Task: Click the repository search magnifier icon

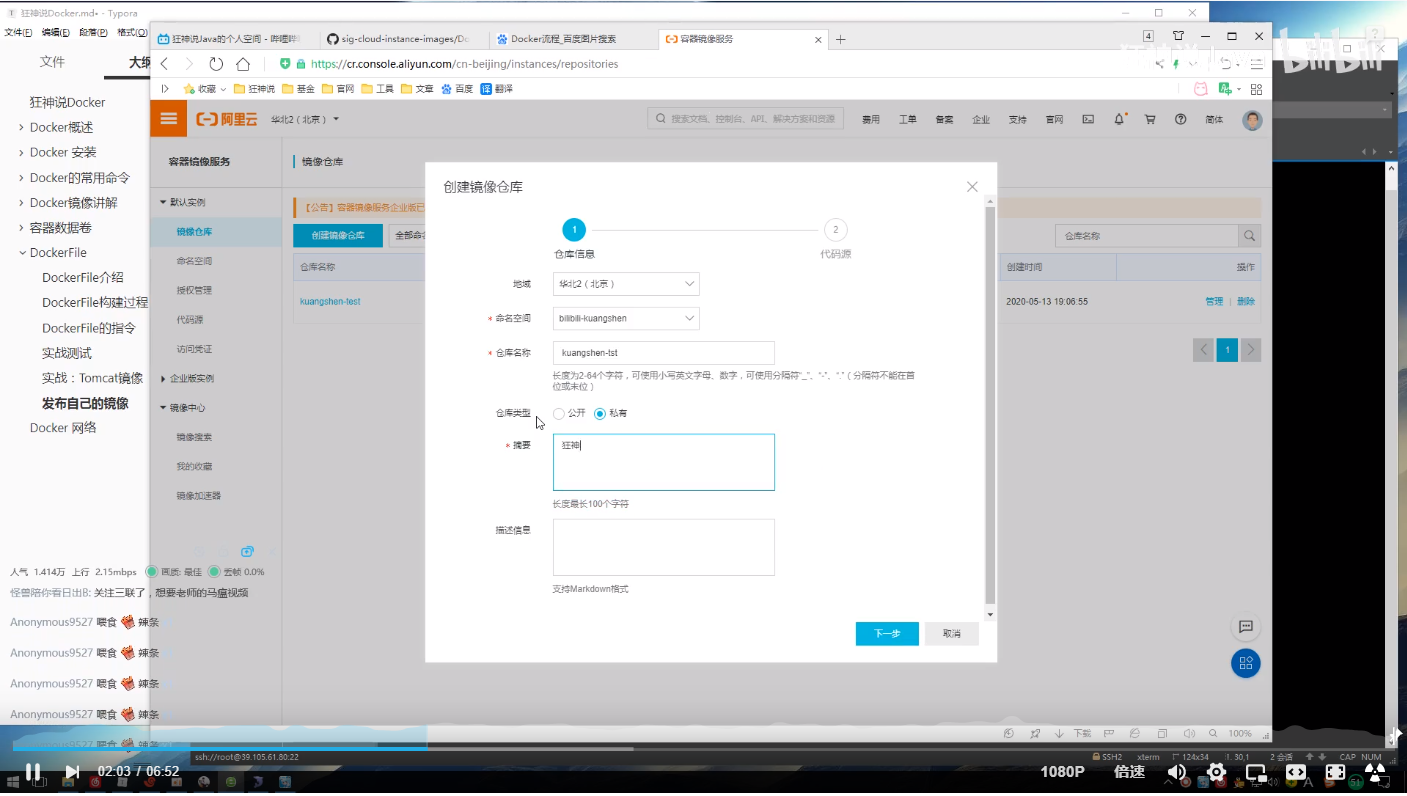Action: (1249, 236)
